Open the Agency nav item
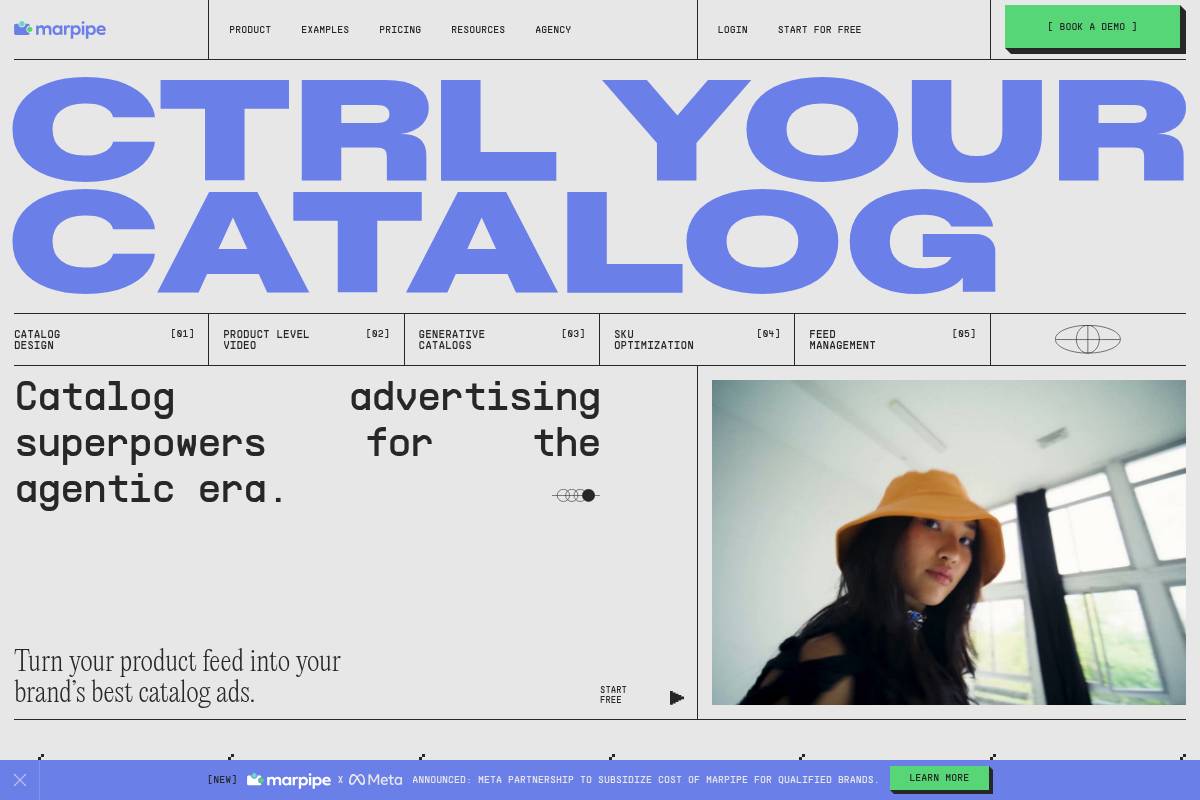The height and width of the screenshot is (800, 1200). (553, 30)
